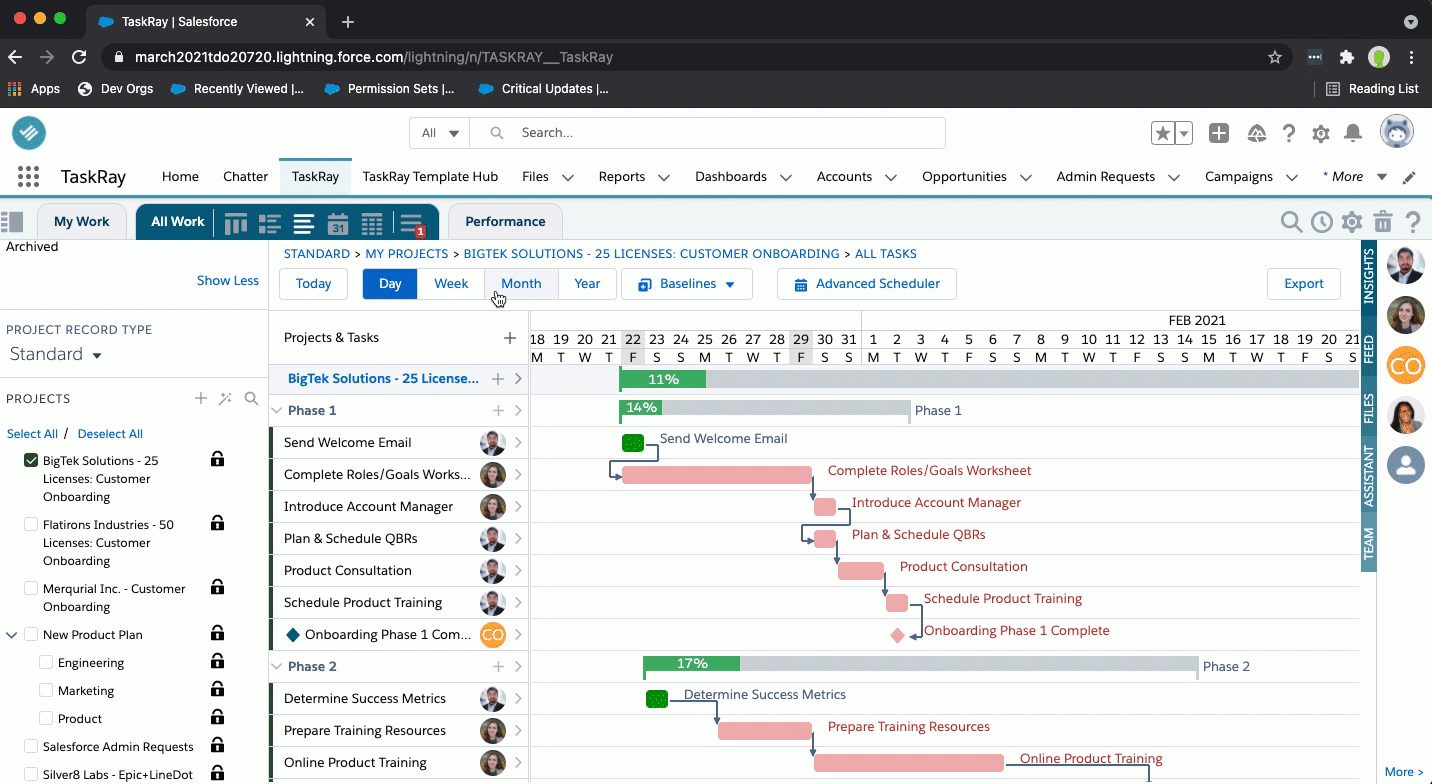Switch to the Performance tab
Screen dimensions: 1432x784
click(505, 222)
